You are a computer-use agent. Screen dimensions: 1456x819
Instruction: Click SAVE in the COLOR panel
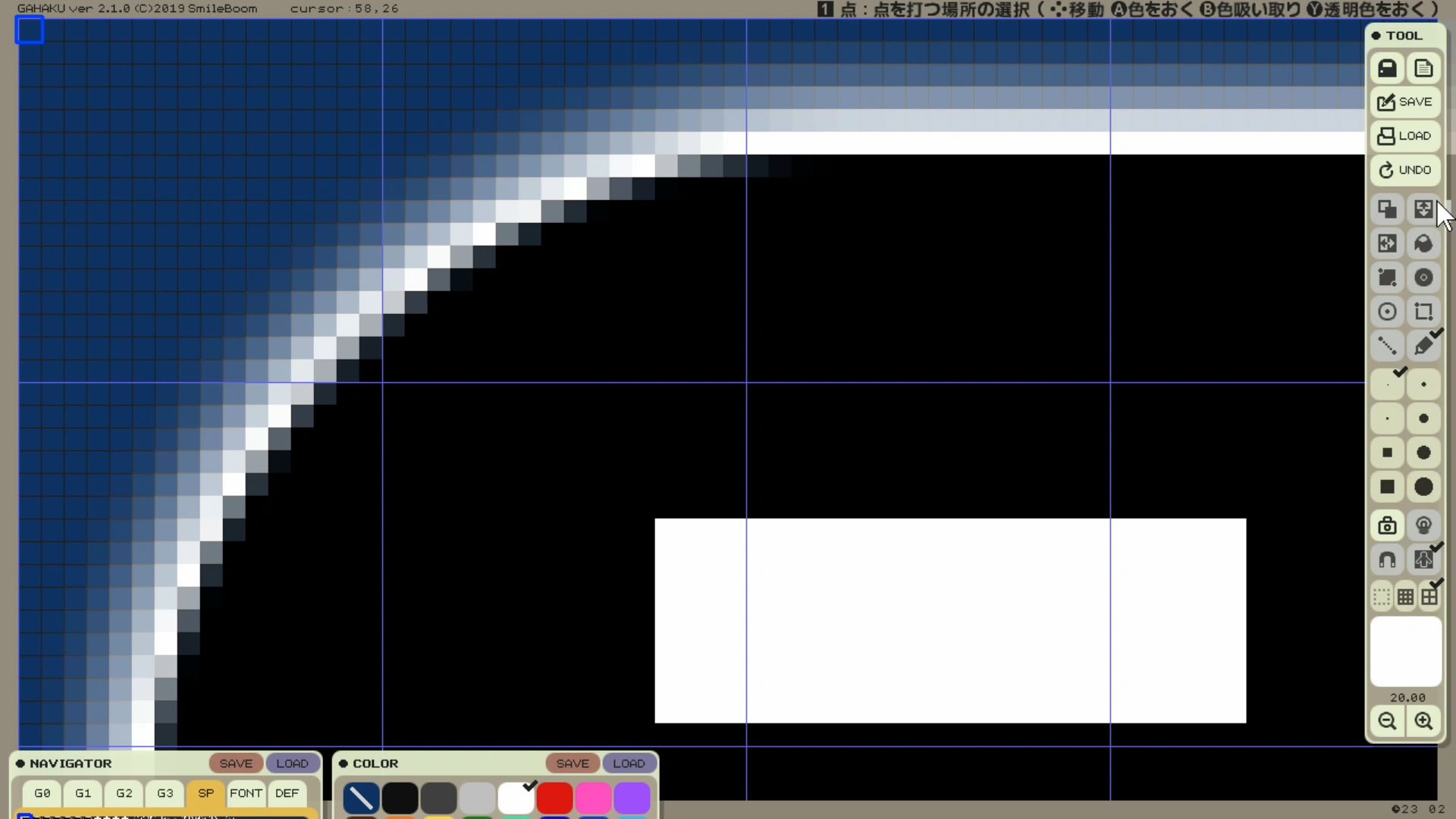[573, 764]
